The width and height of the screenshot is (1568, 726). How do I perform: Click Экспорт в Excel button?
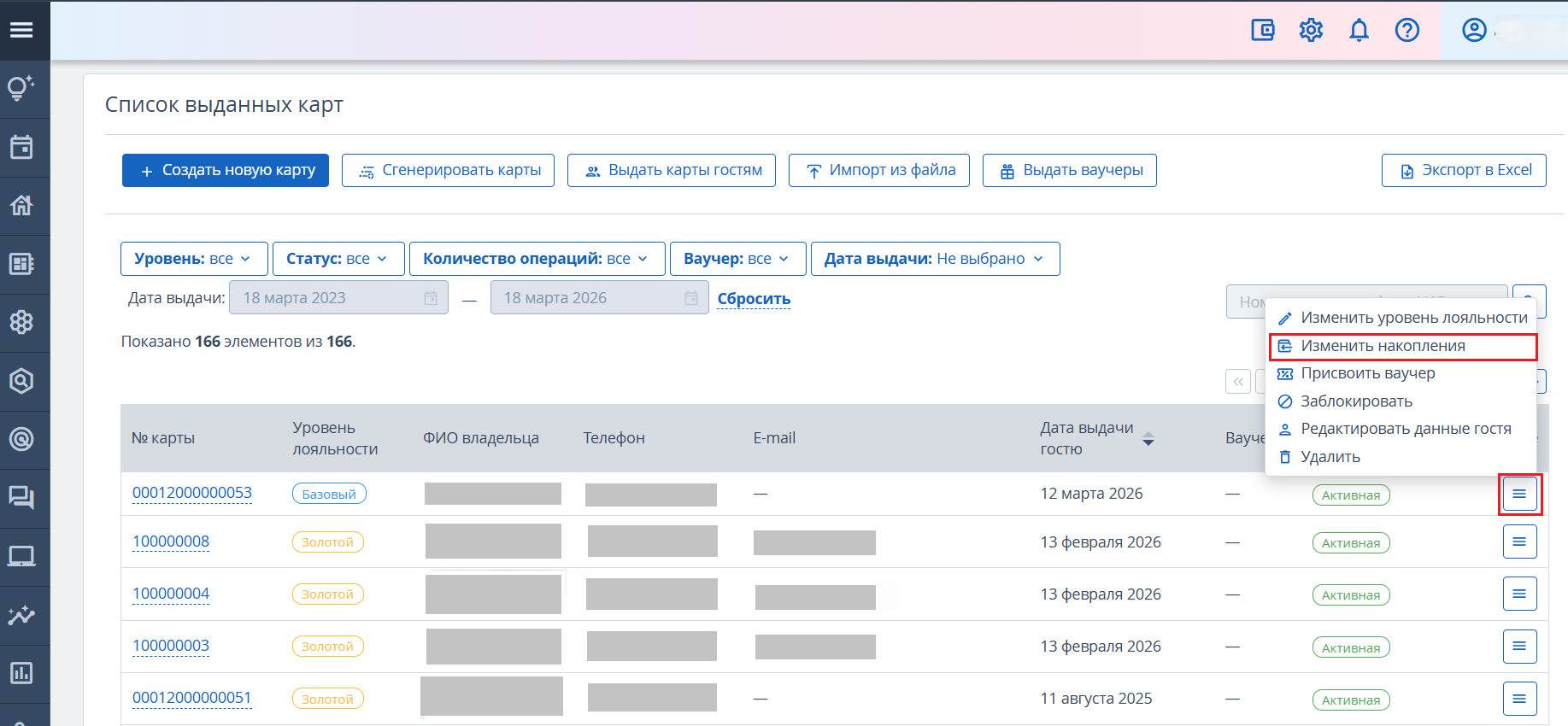click(x=1464, y=170)
